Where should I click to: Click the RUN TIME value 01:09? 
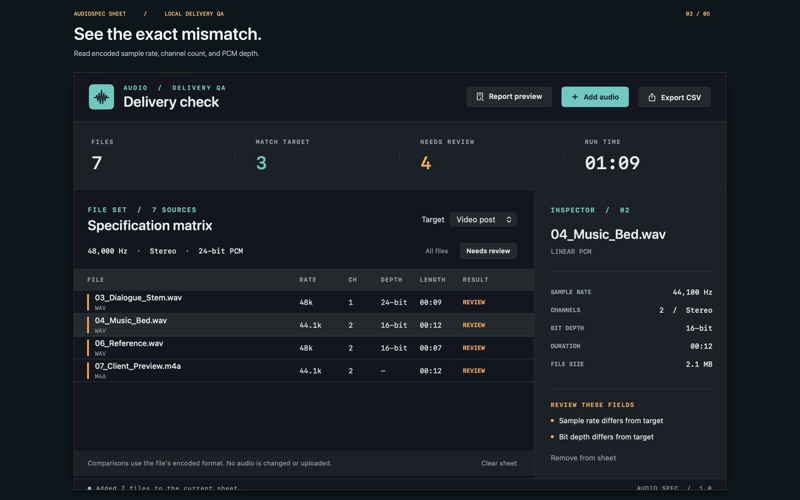tap(612, 163)
